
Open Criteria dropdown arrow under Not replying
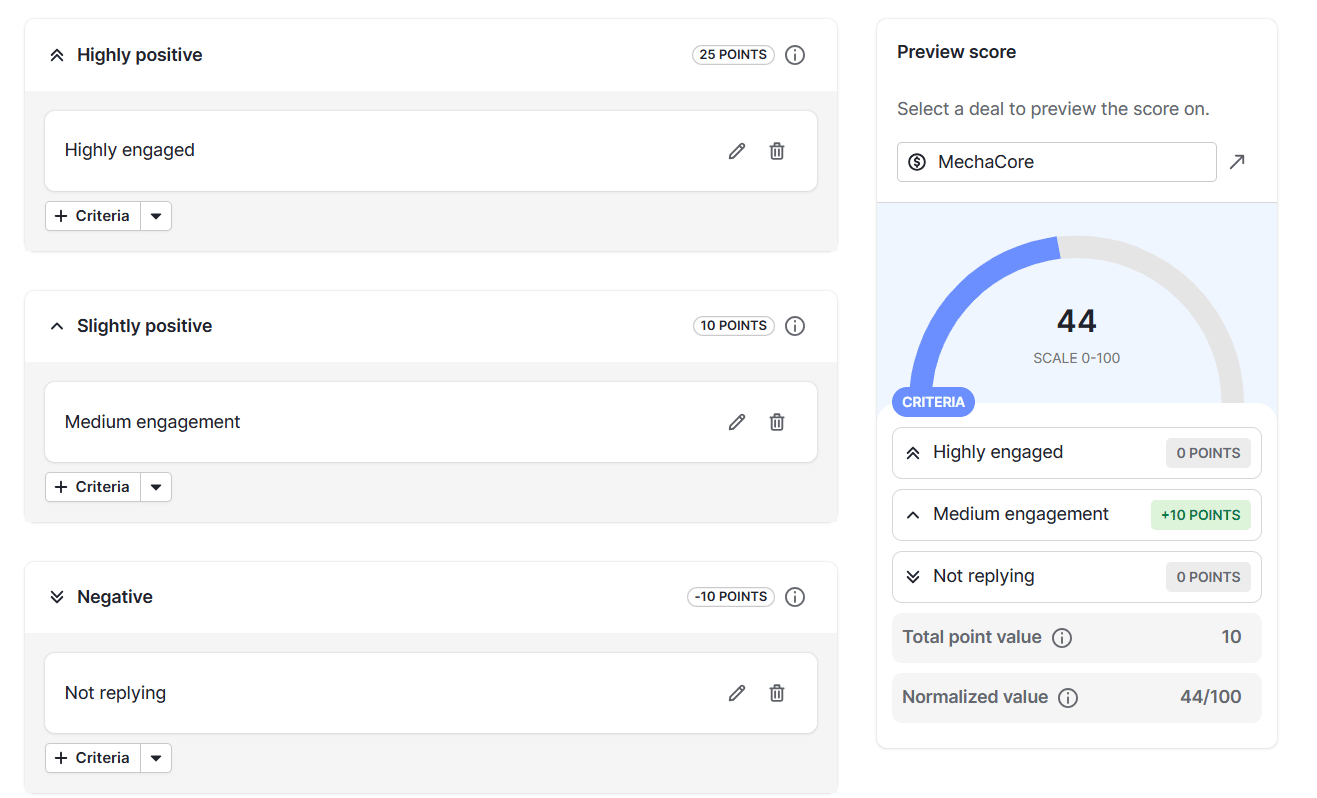tap(156, 758)
